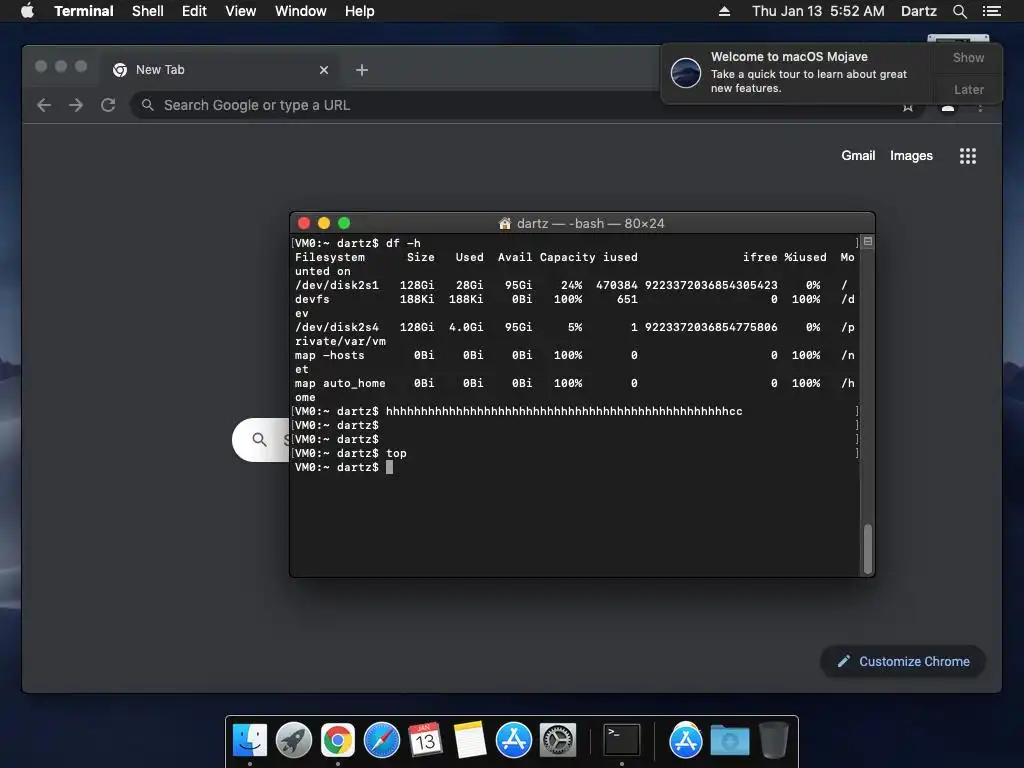Click the eject icon in menu bar

pyautogui.click(x=724, y=11)
